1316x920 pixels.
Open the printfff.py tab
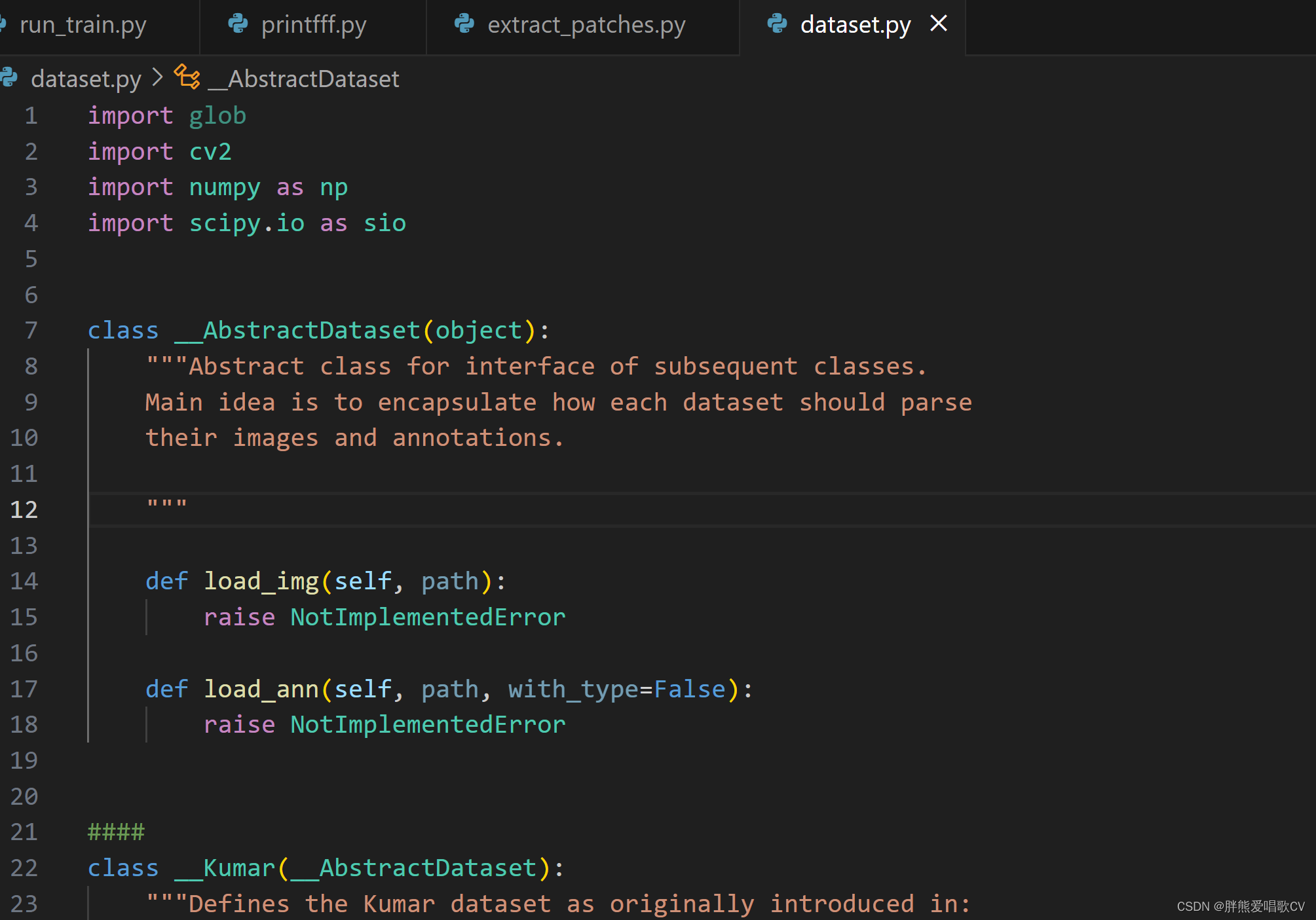pyautogui.click(x=313, y=25)
